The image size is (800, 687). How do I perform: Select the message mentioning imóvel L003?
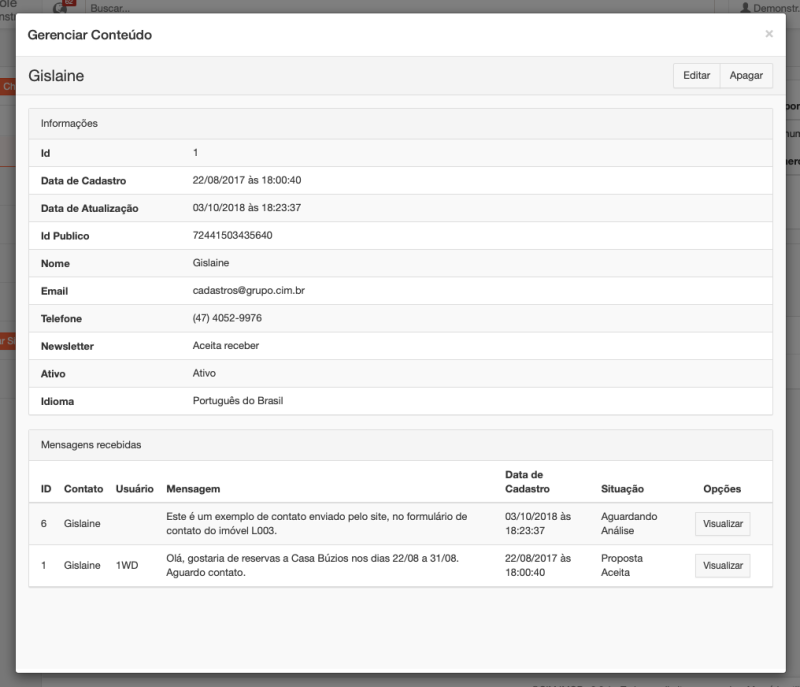point(316,524)
